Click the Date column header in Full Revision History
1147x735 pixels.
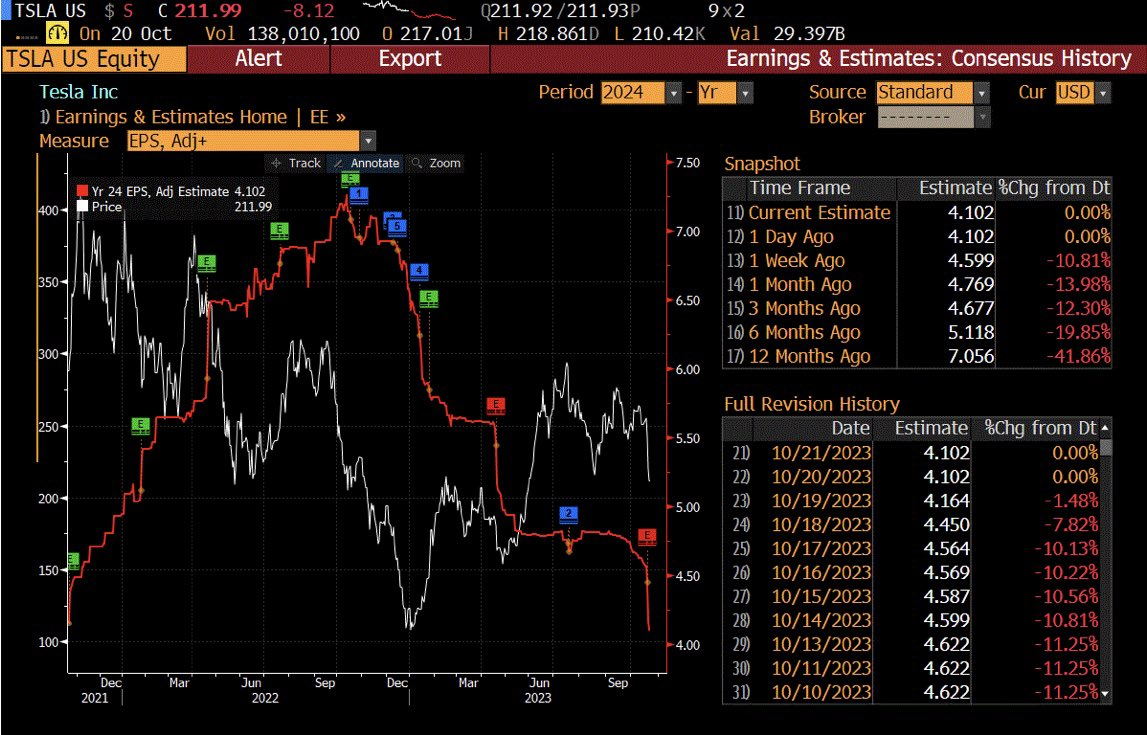pos(850,429)
